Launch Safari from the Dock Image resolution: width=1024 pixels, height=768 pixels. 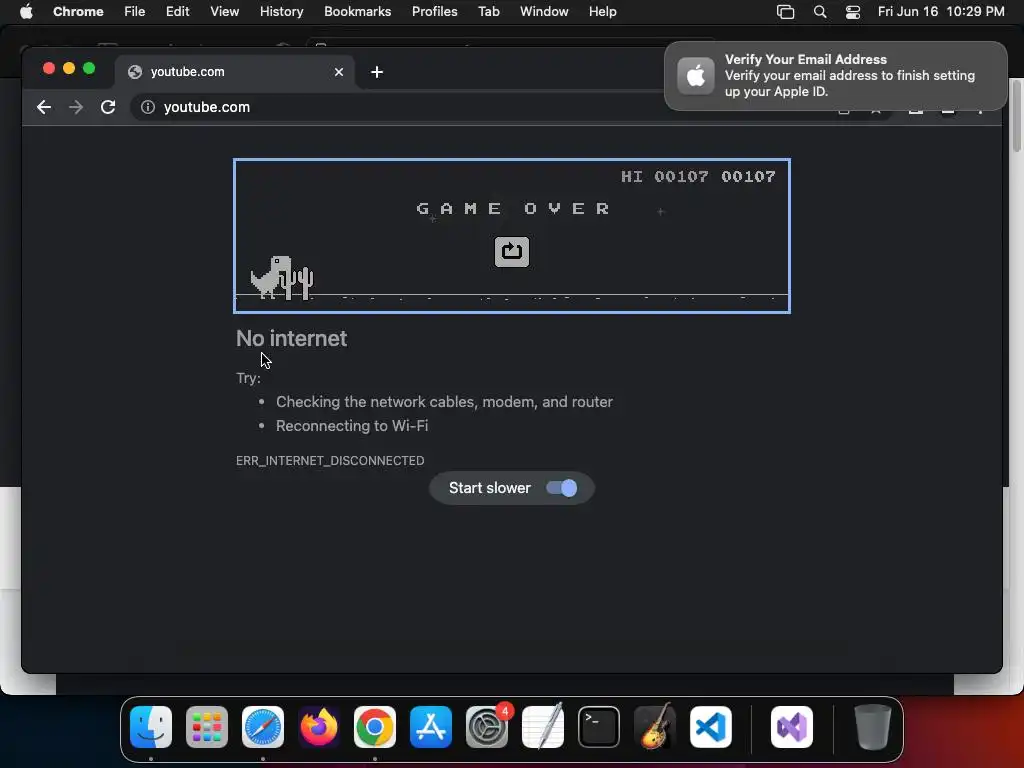[x=263, y=727]
